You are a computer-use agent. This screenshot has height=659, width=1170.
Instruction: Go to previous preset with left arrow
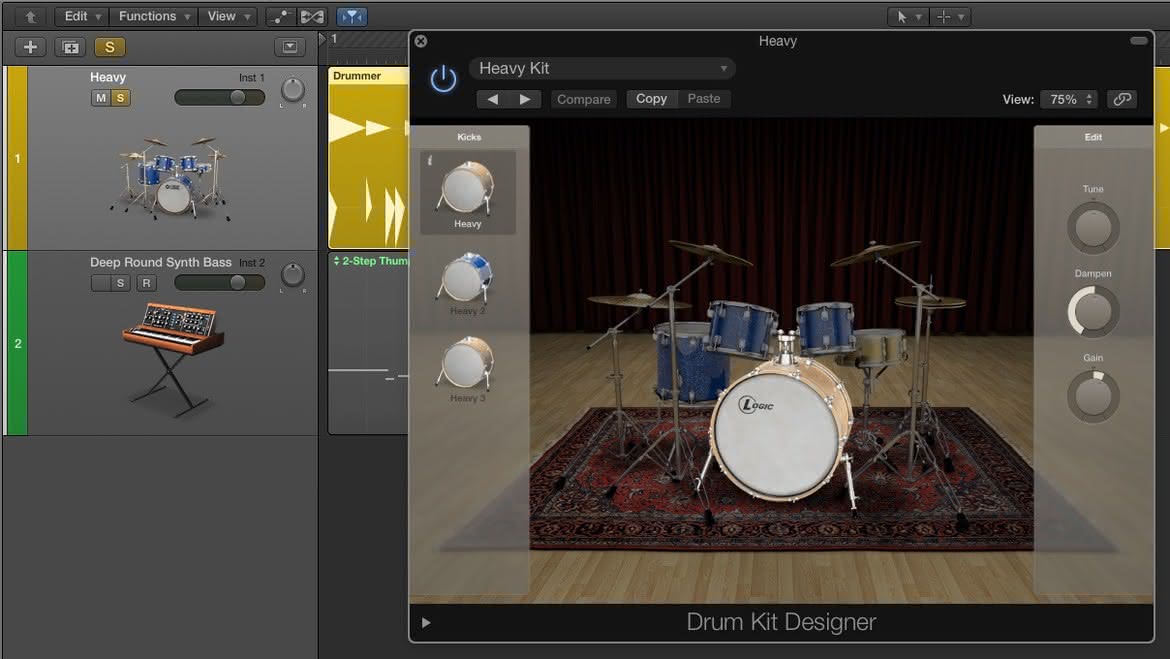[492, 99]
